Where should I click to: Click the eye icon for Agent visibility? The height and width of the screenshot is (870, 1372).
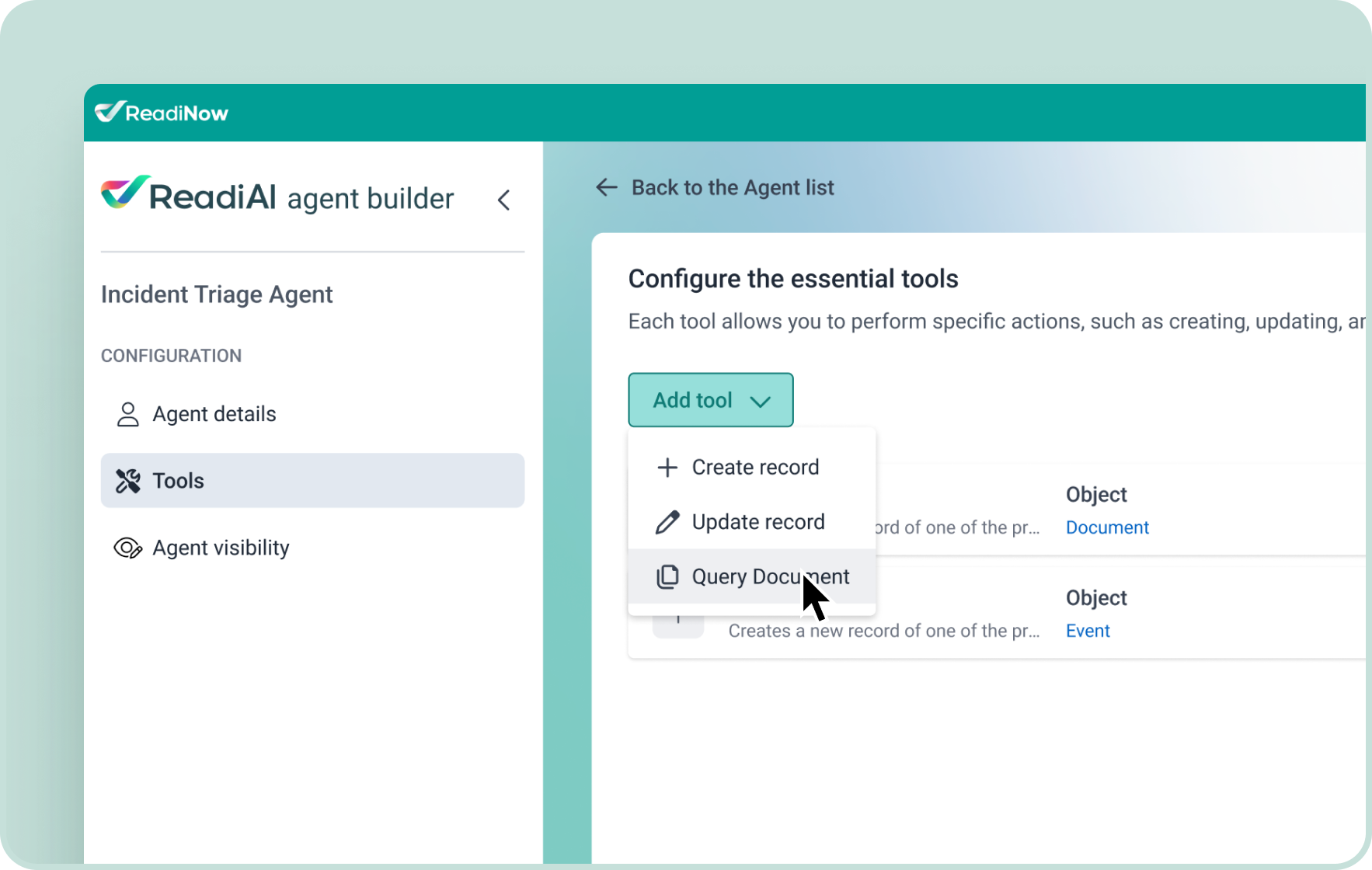click(x=127, y=548)
